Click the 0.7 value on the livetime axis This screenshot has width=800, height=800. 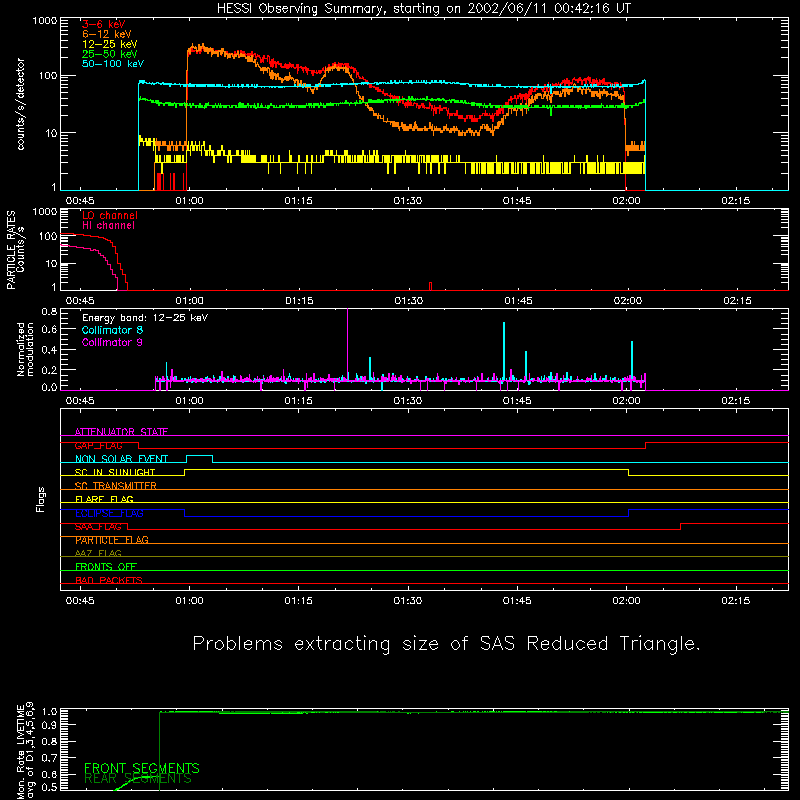coord(49,757)
